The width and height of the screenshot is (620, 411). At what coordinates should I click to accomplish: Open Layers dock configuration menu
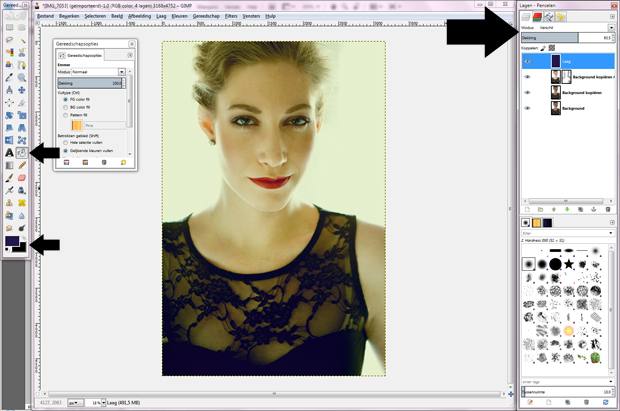tap(612, 16)
